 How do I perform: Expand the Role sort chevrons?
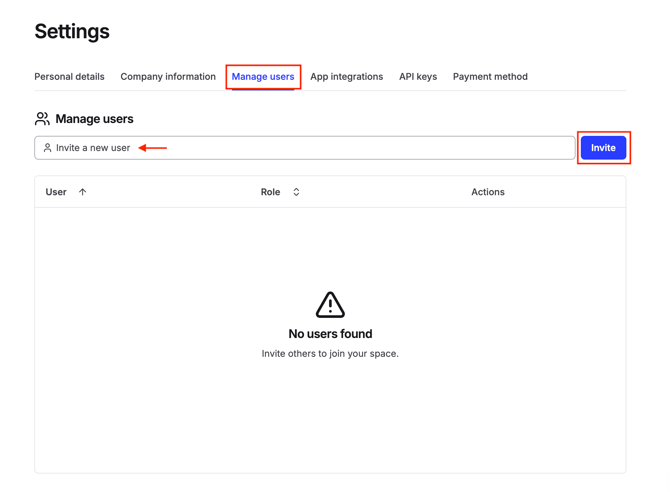coord(296,192)
